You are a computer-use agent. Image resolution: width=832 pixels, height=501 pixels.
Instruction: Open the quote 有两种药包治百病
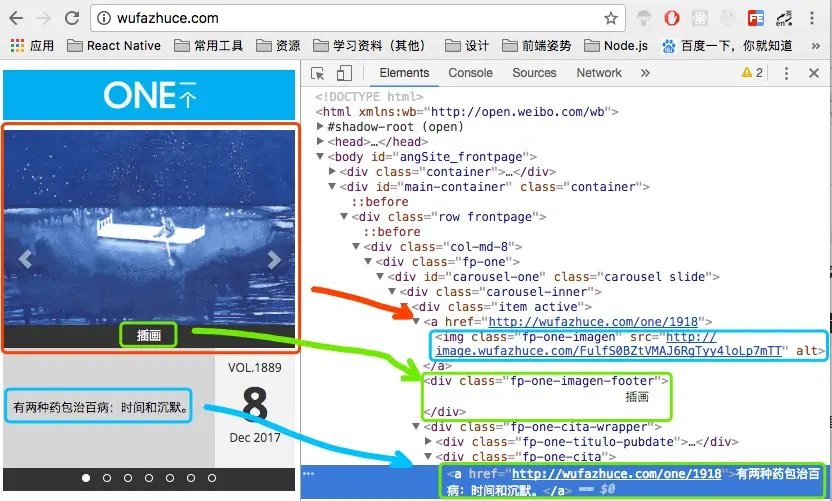pos(101,408)
